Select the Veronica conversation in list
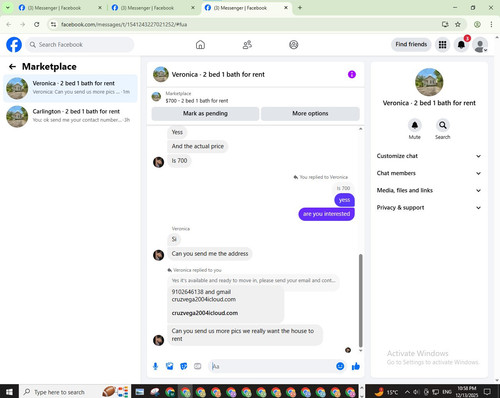This screenshot has width=500, height=398. (70, 88)
